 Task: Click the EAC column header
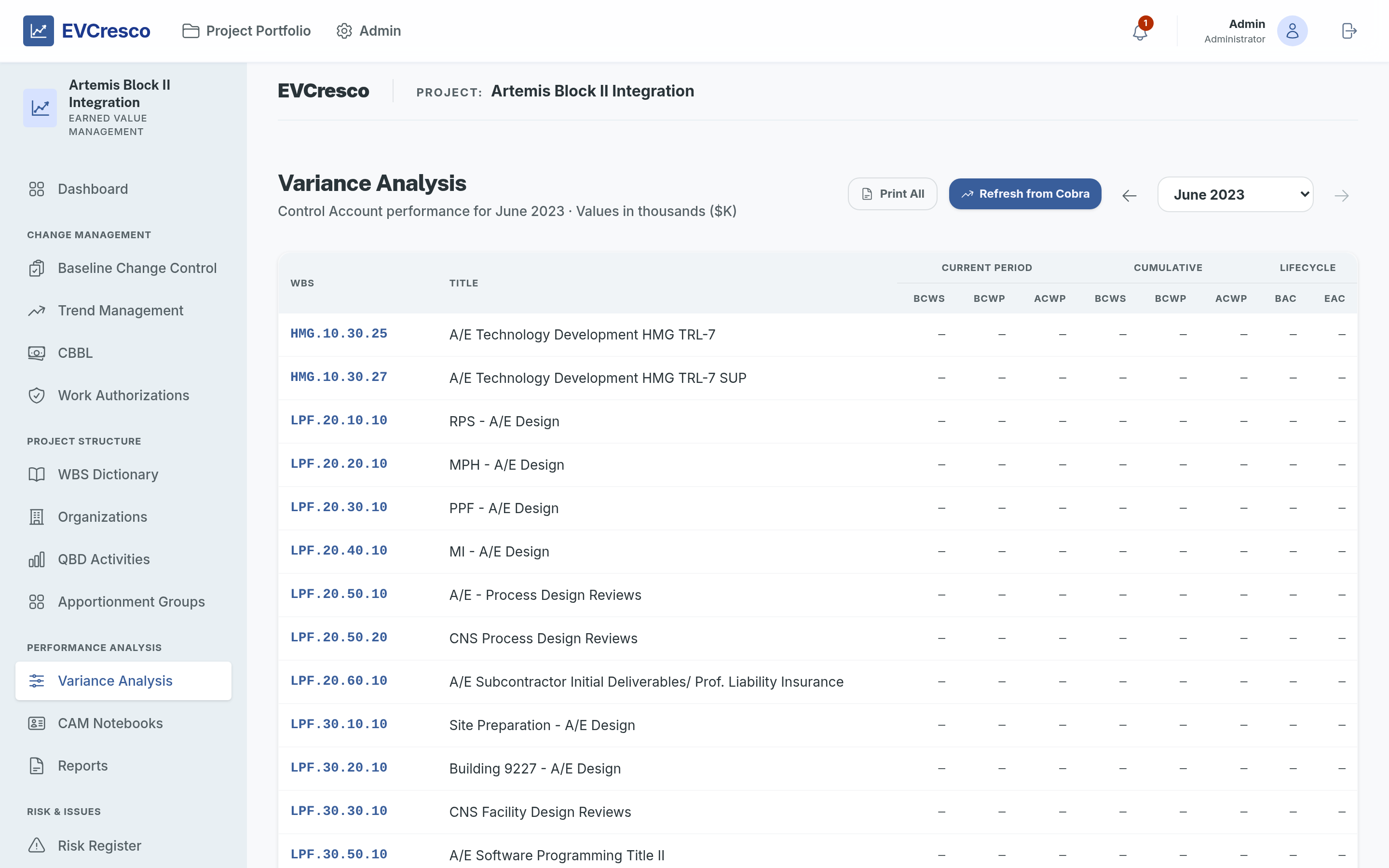coord(1335,298)
